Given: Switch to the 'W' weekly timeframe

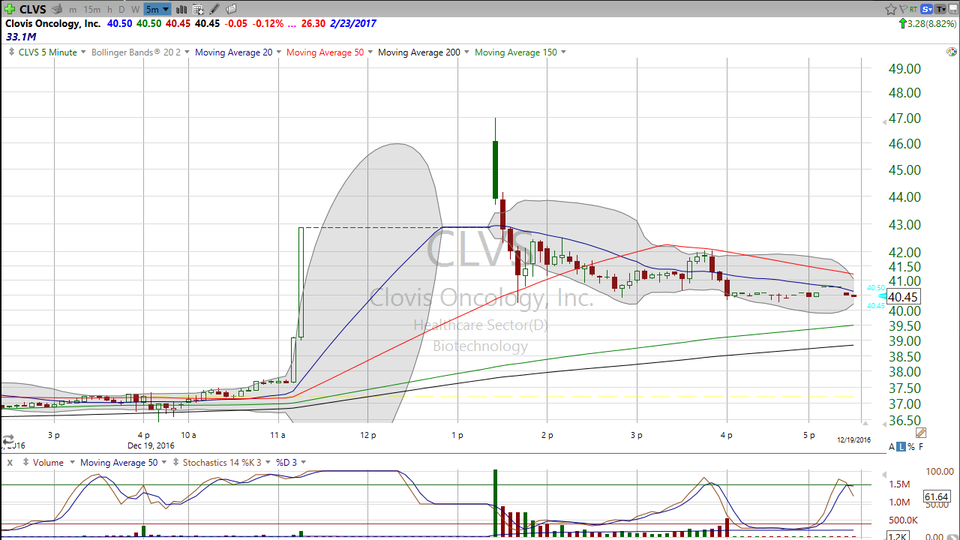Looking at the screenshot, I should (135, 10).
